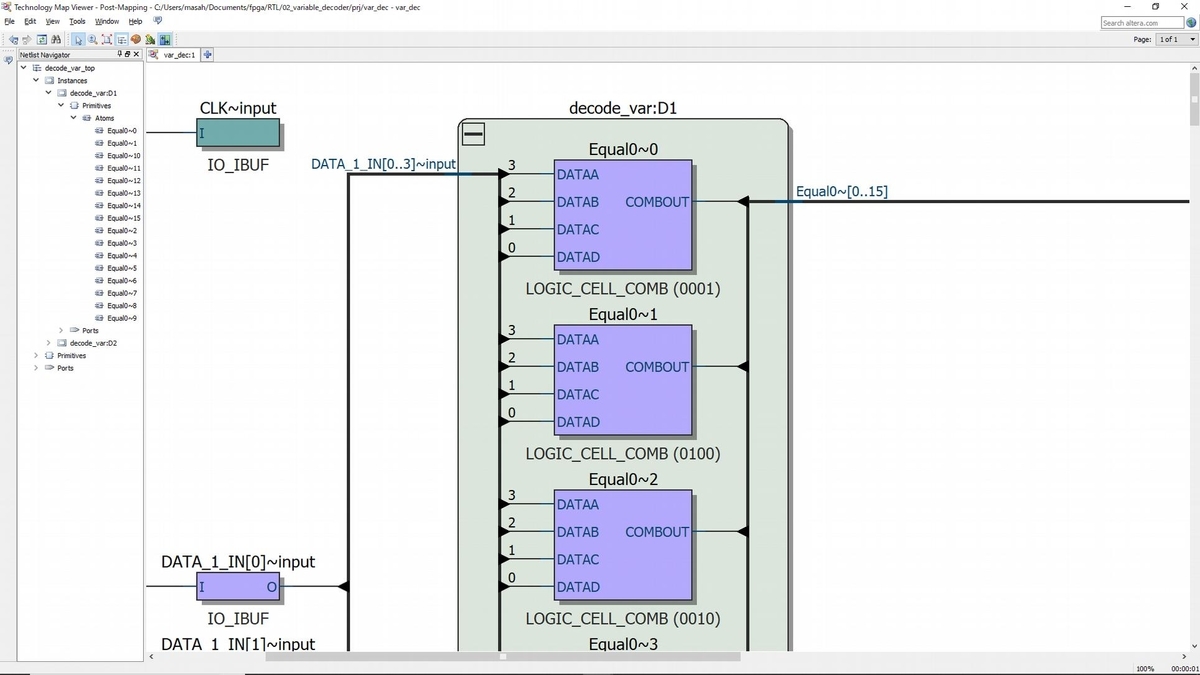Activate the Selection pointer tool
Screen dimensions: 1200x675
point(78,39)
